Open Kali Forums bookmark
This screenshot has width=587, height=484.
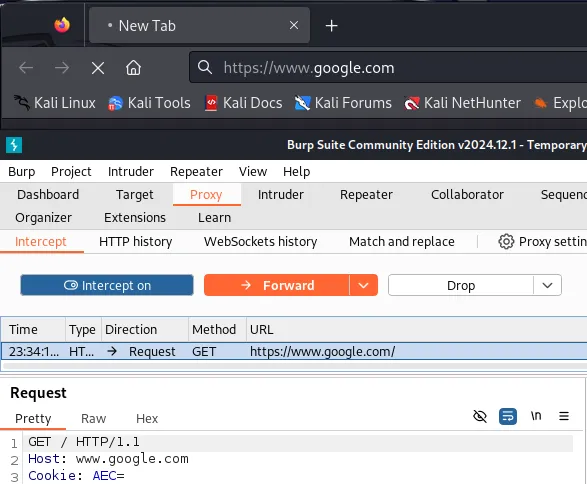[343, 103]
